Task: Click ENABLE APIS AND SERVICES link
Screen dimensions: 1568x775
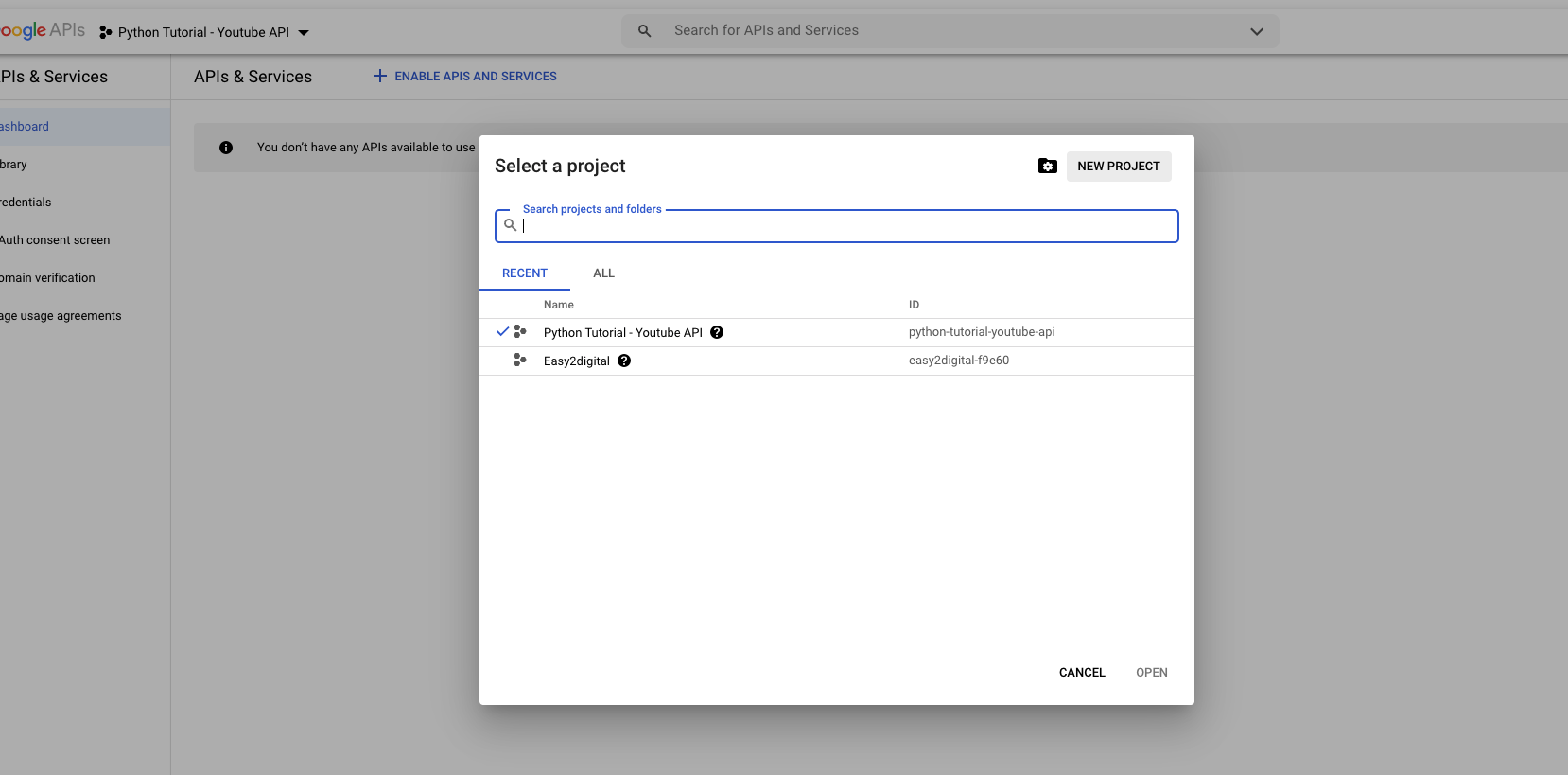Action: coord(476,77)
